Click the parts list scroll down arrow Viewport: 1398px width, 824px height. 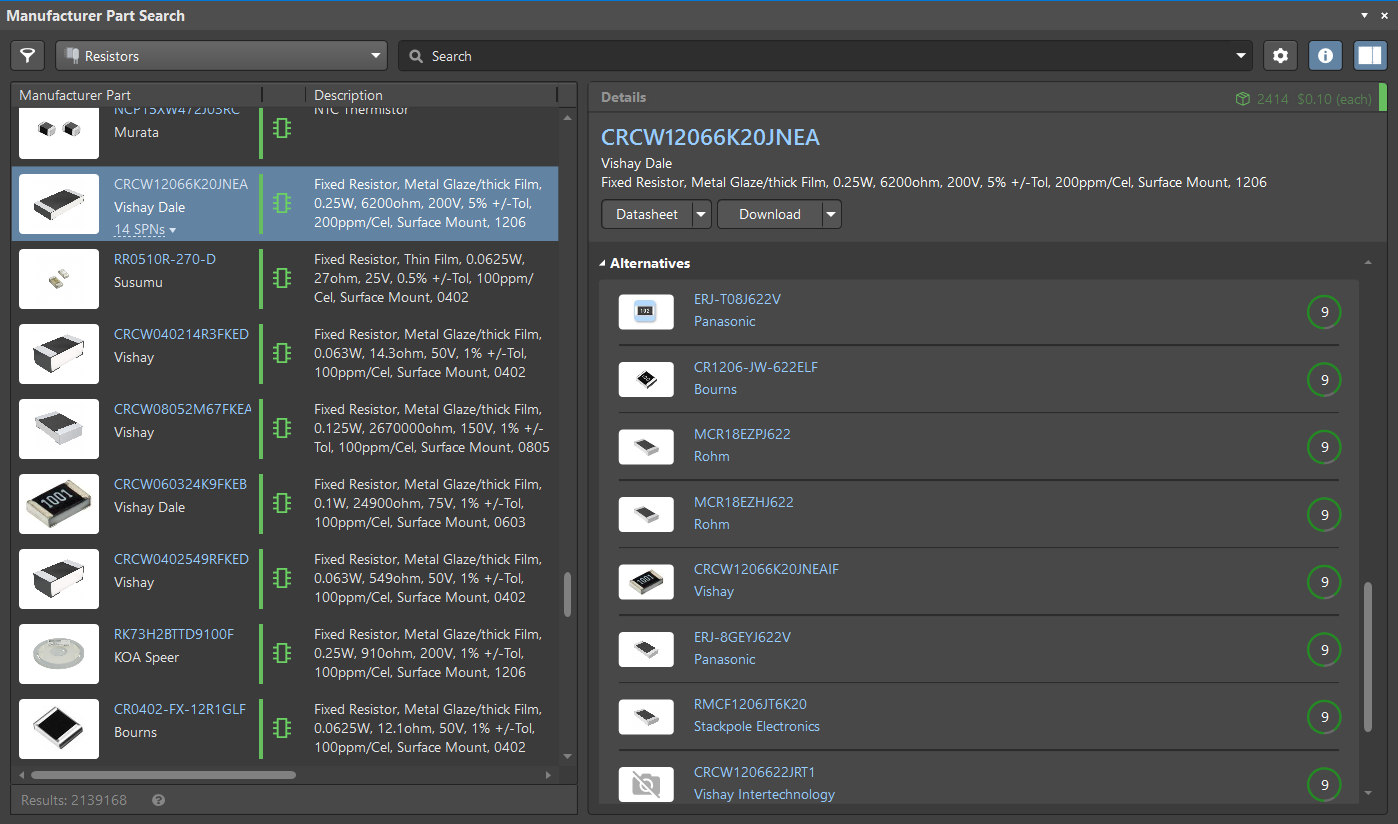pos(568,757)
